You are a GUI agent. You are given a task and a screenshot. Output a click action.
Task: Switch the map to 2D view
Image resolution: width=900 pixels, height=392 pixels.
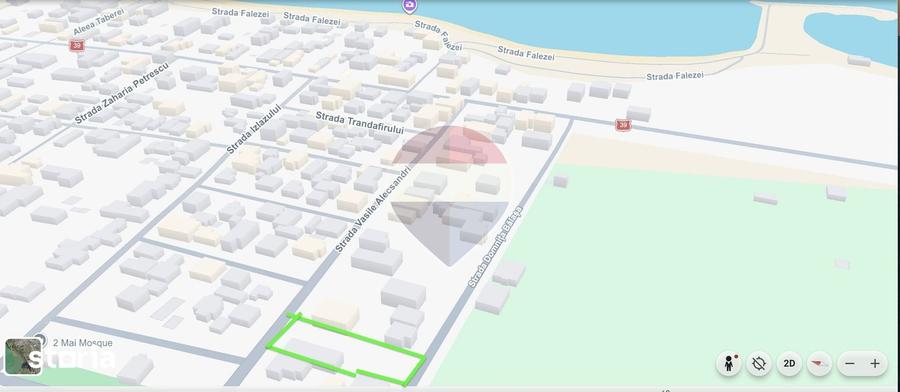(789, 363)
